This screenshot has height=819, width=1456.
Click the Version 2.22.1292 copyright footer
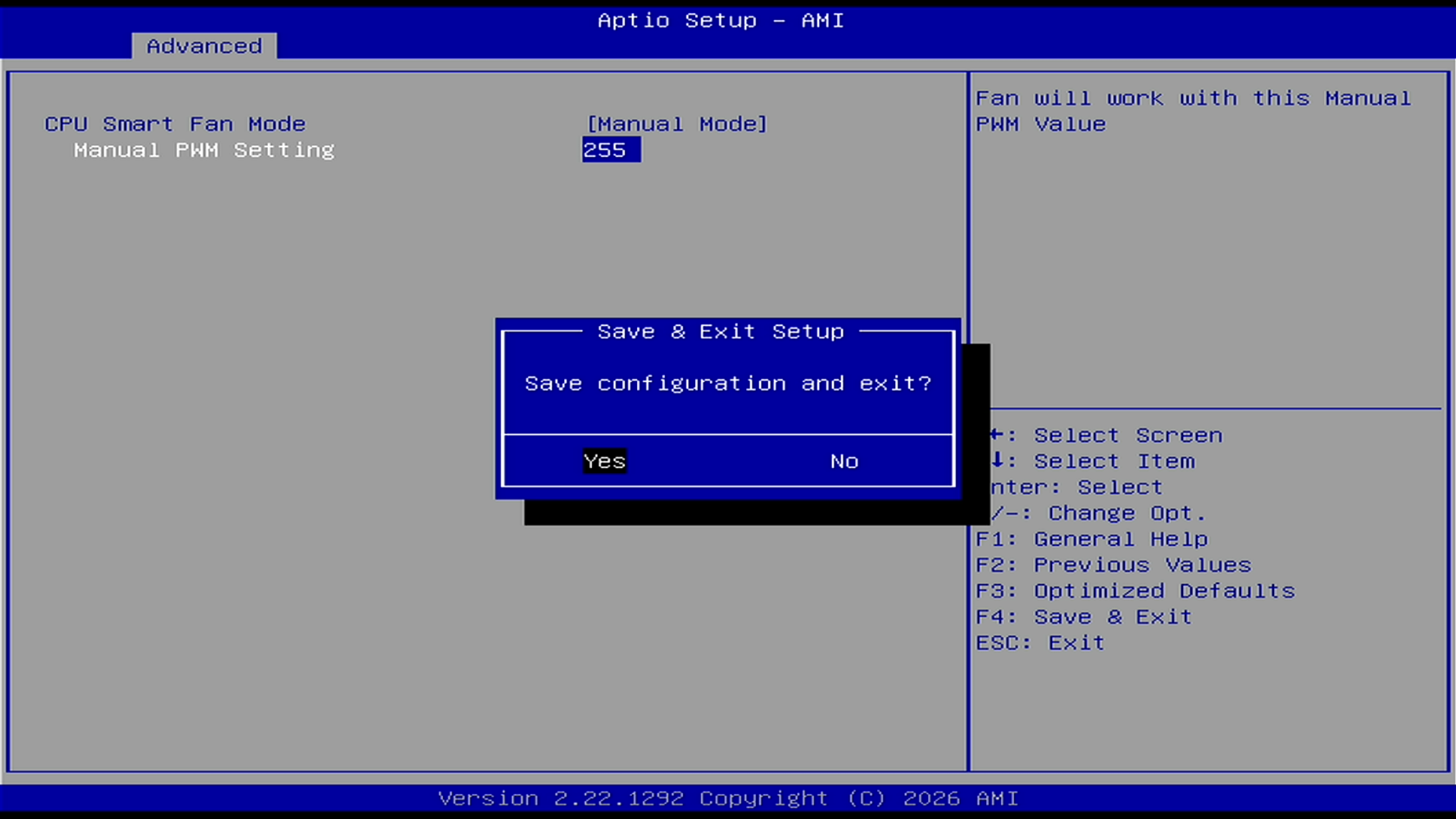[x=728, y=798]
